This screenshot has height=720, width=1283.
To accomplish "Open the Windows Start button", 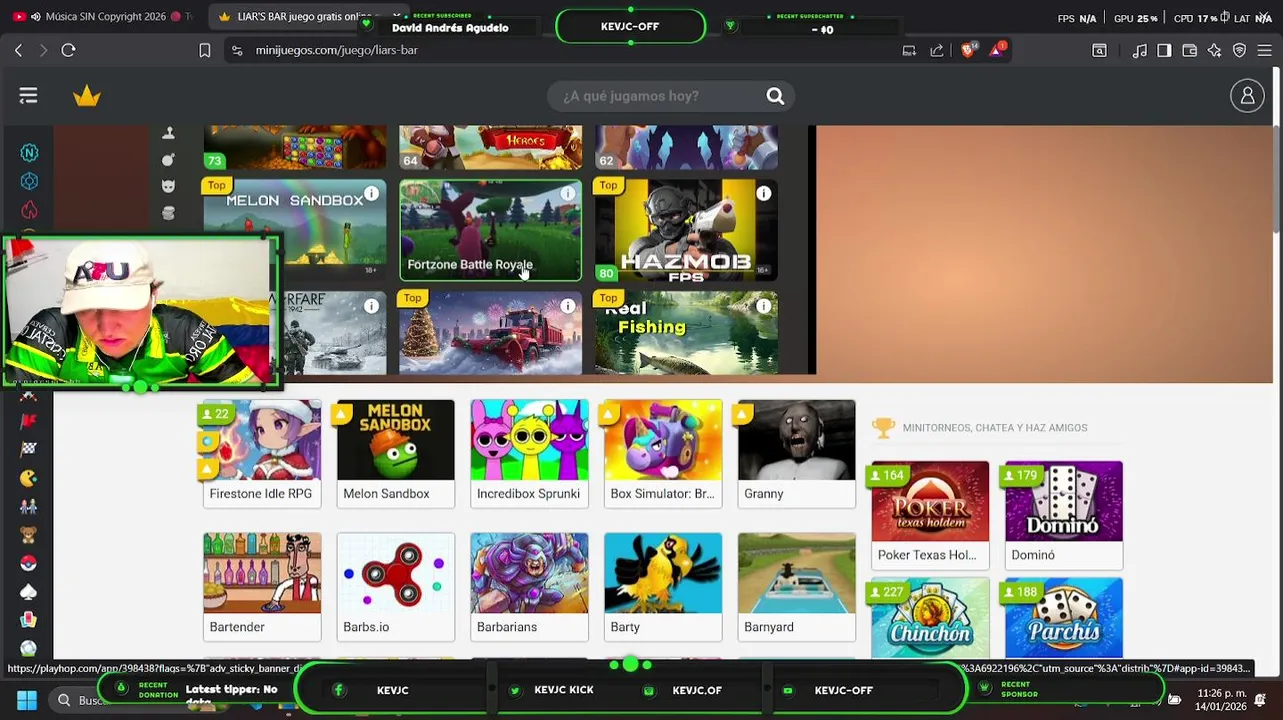I will click(27, 700).
